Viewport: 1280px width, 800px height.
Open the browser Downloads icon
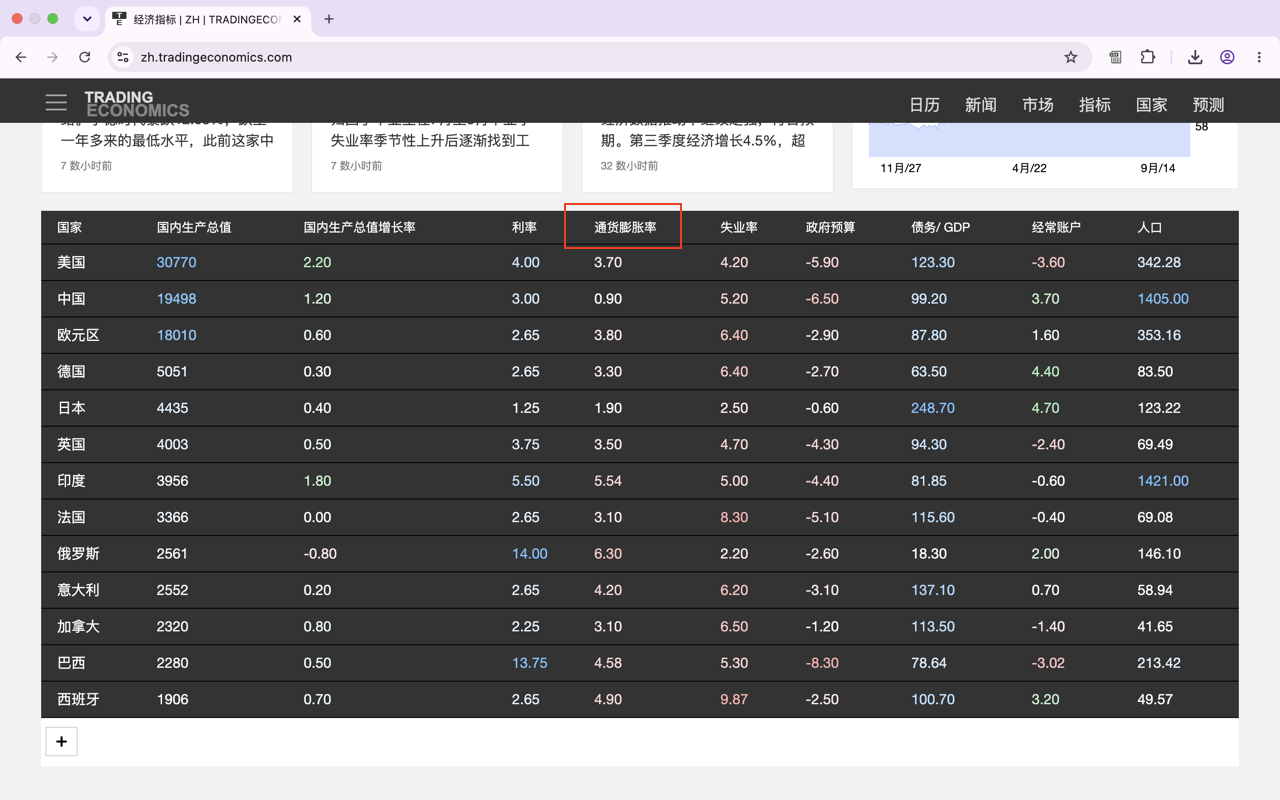coord(1195,58)
